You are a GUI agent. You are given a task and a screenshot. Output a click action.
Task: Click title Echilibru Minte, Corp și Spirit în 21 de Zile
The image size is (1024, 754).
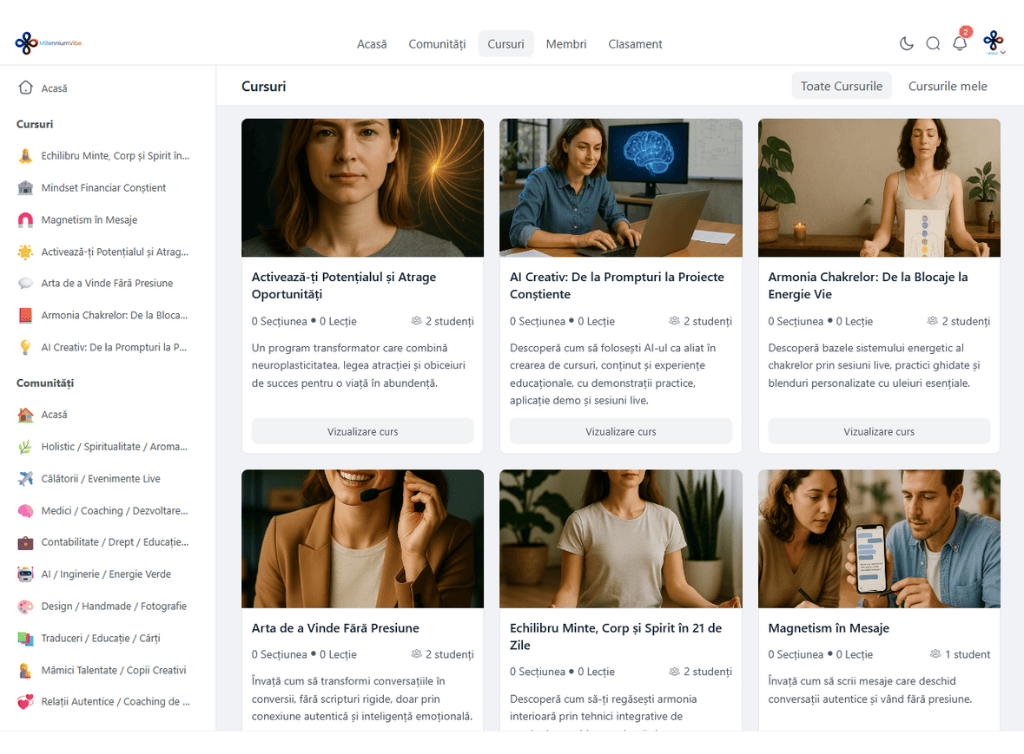[x=616, y=636]
